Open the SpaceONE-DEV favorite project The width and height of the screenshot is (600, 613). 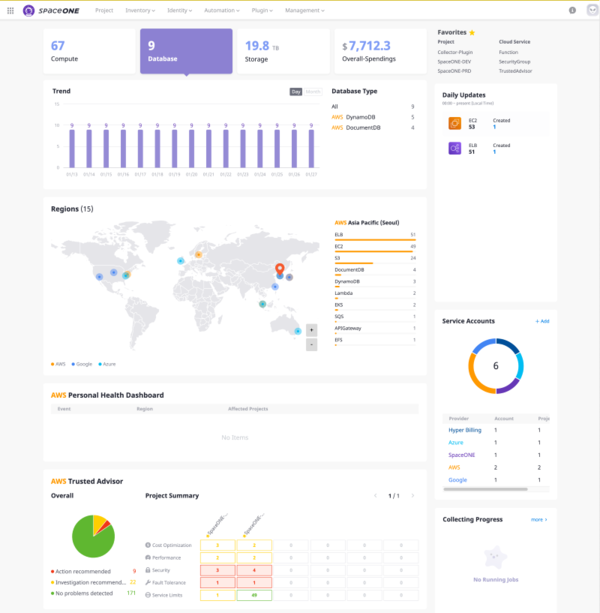[454, 61]
